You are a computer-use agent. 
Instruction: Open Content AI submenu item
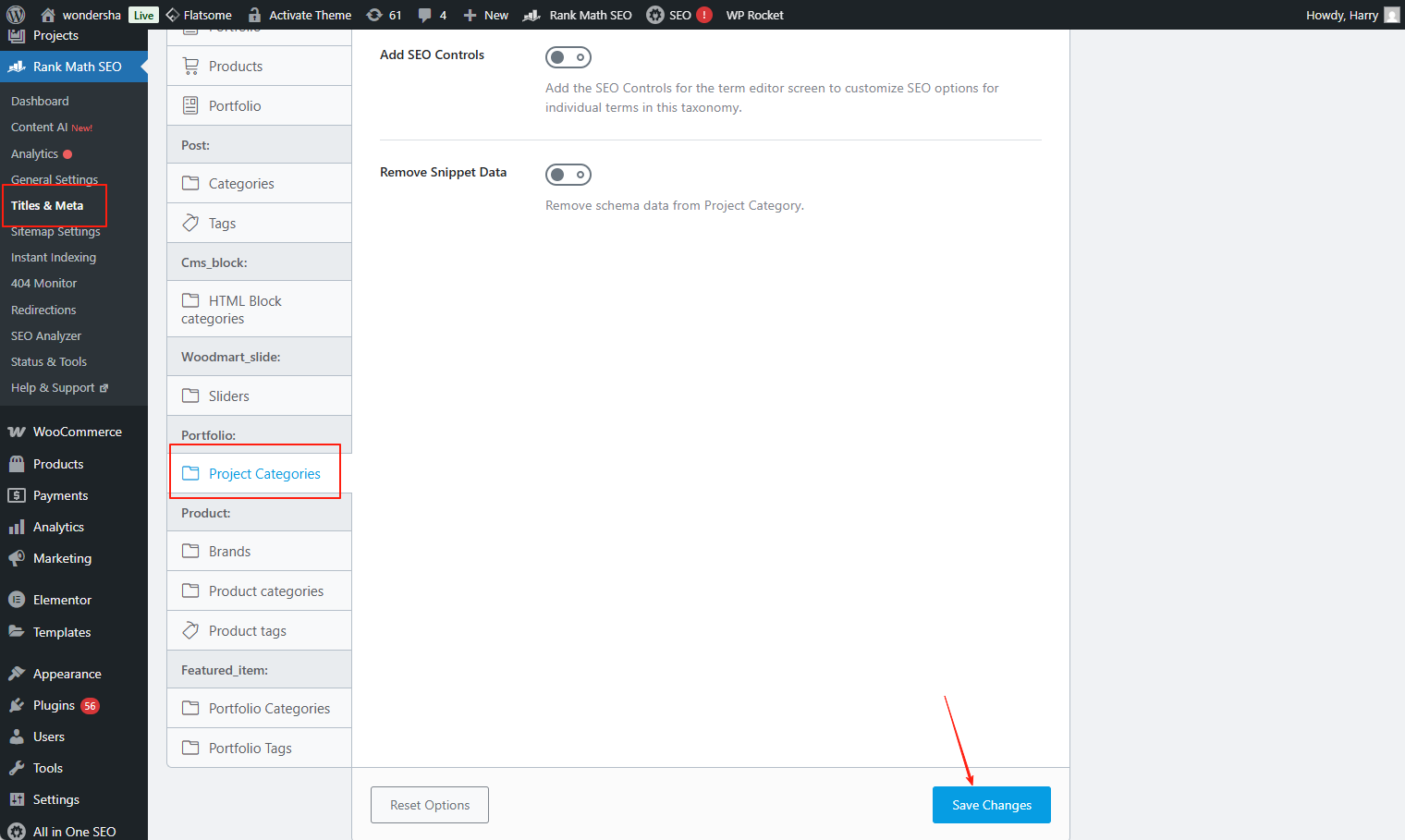coord(52,128)
